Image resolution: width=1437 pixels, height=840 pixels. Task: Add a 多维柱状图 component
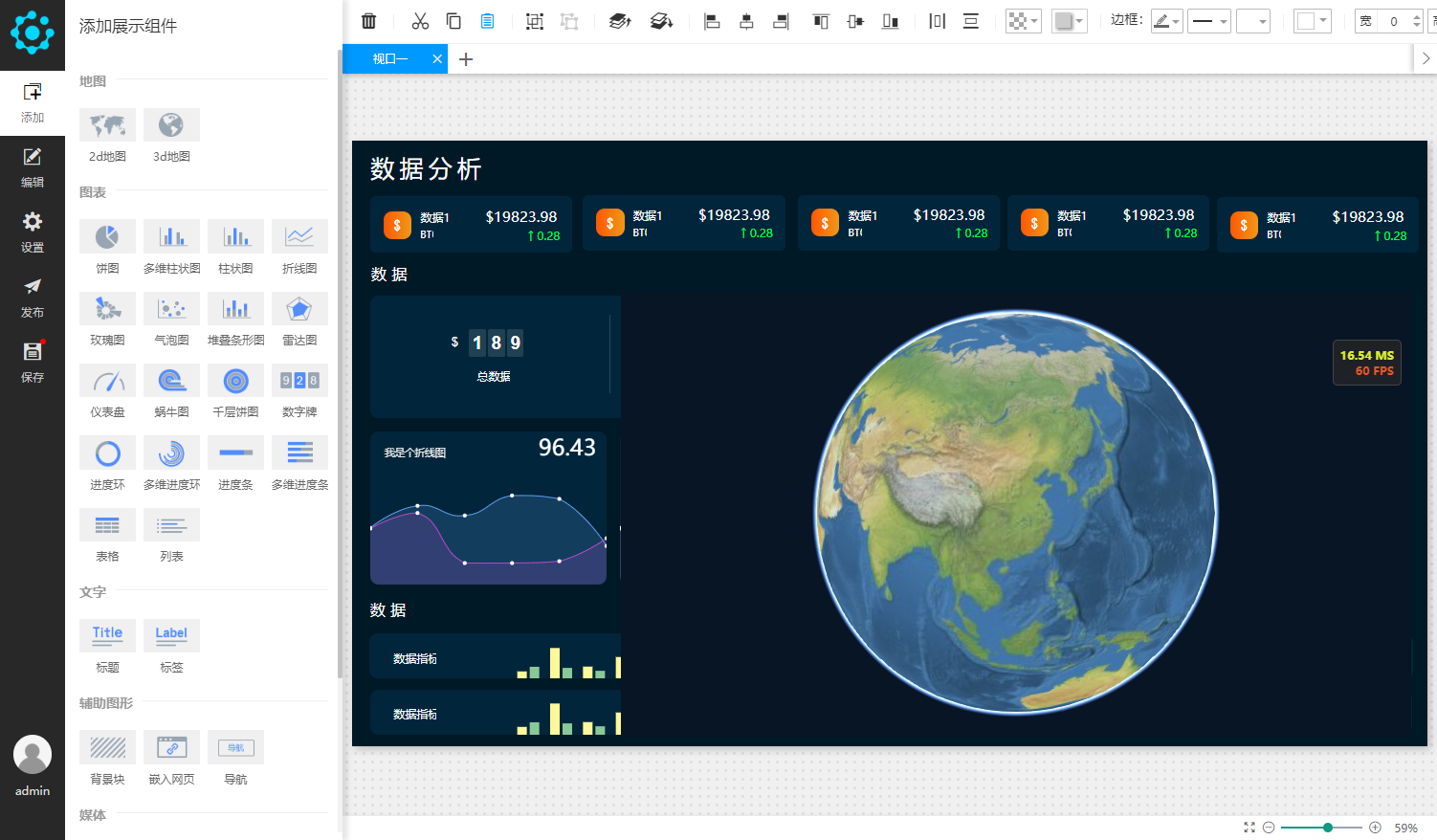171,248
